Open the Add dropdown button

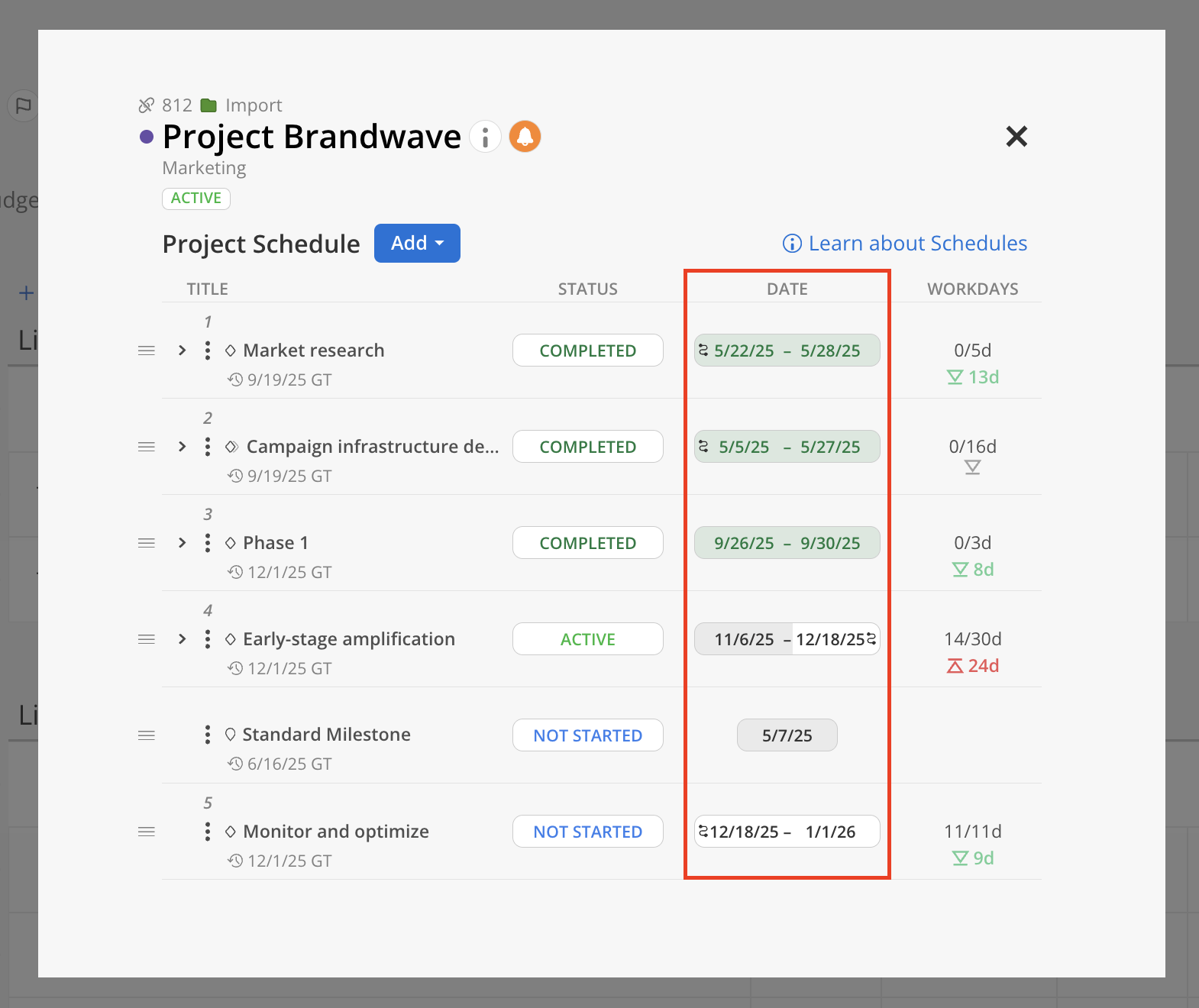click(417, 243)
